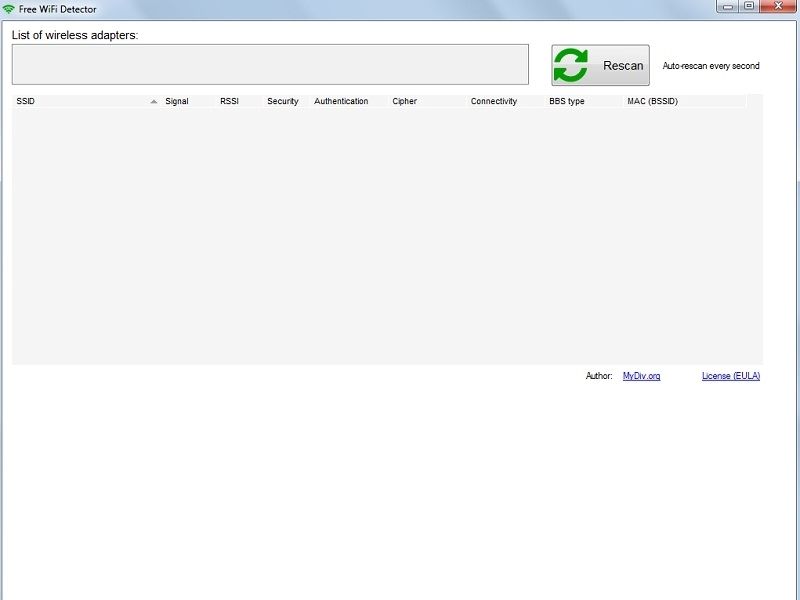Click the Rescan button
800x600 pixels.
click(600, 65)
